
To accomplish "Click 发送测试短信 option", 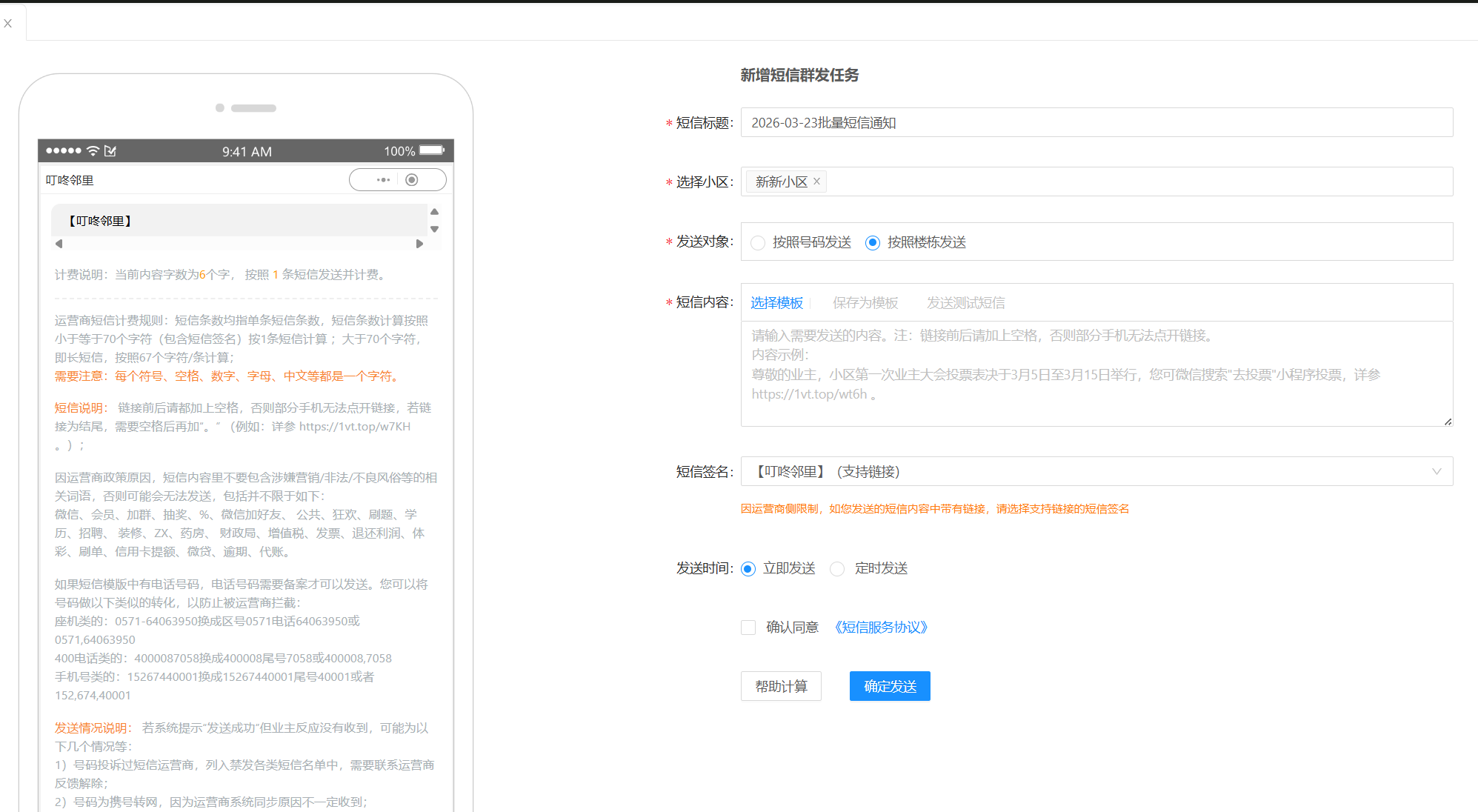I will point(965,303).
